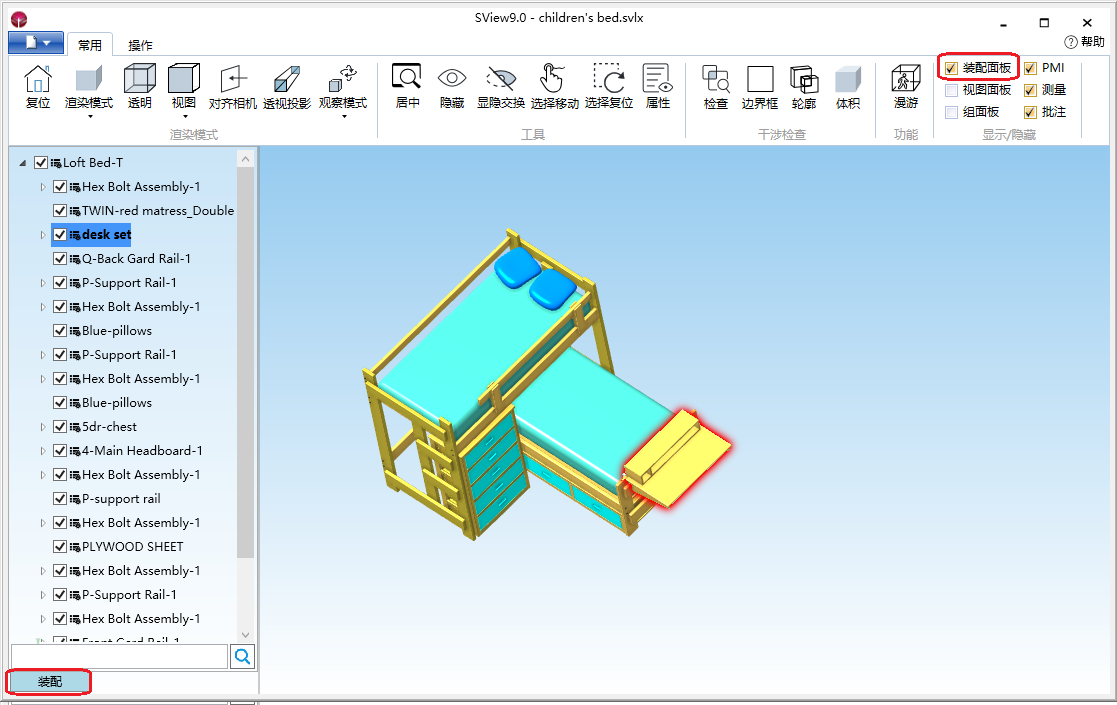1117x705 pixels.
Task: Select the P-support rail tree item
Action: click(x=121, y=498)
